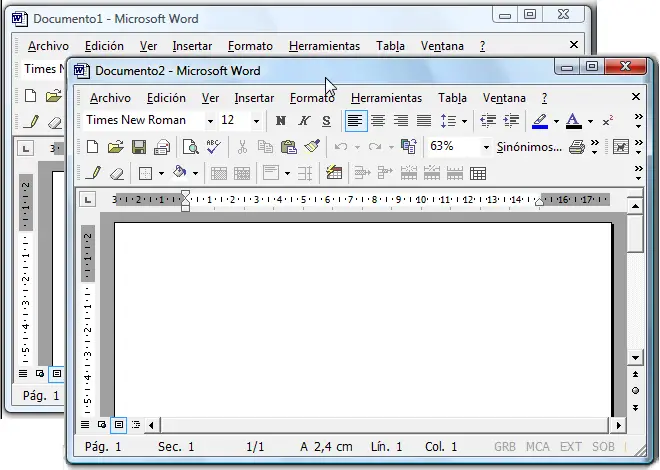This screenshot has width=660, height=470.
Task: Click the Cut scissors icon
Action: (x=242, y=147)
